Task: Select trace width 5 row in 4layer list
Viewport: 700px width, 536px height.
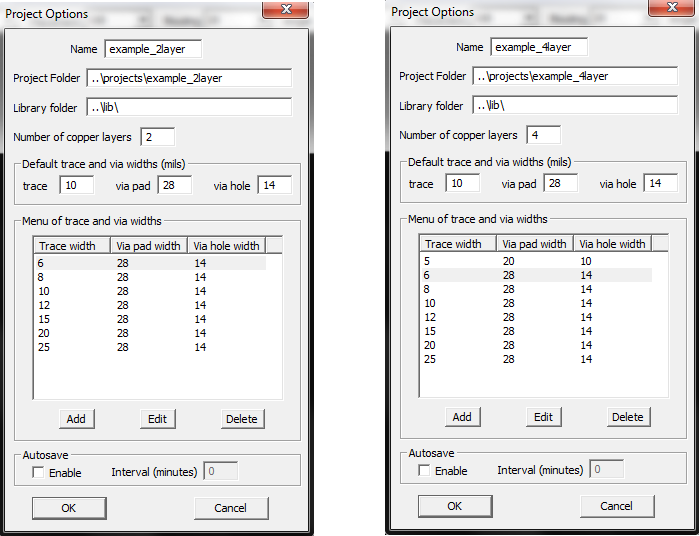Action: pos(536,261)
